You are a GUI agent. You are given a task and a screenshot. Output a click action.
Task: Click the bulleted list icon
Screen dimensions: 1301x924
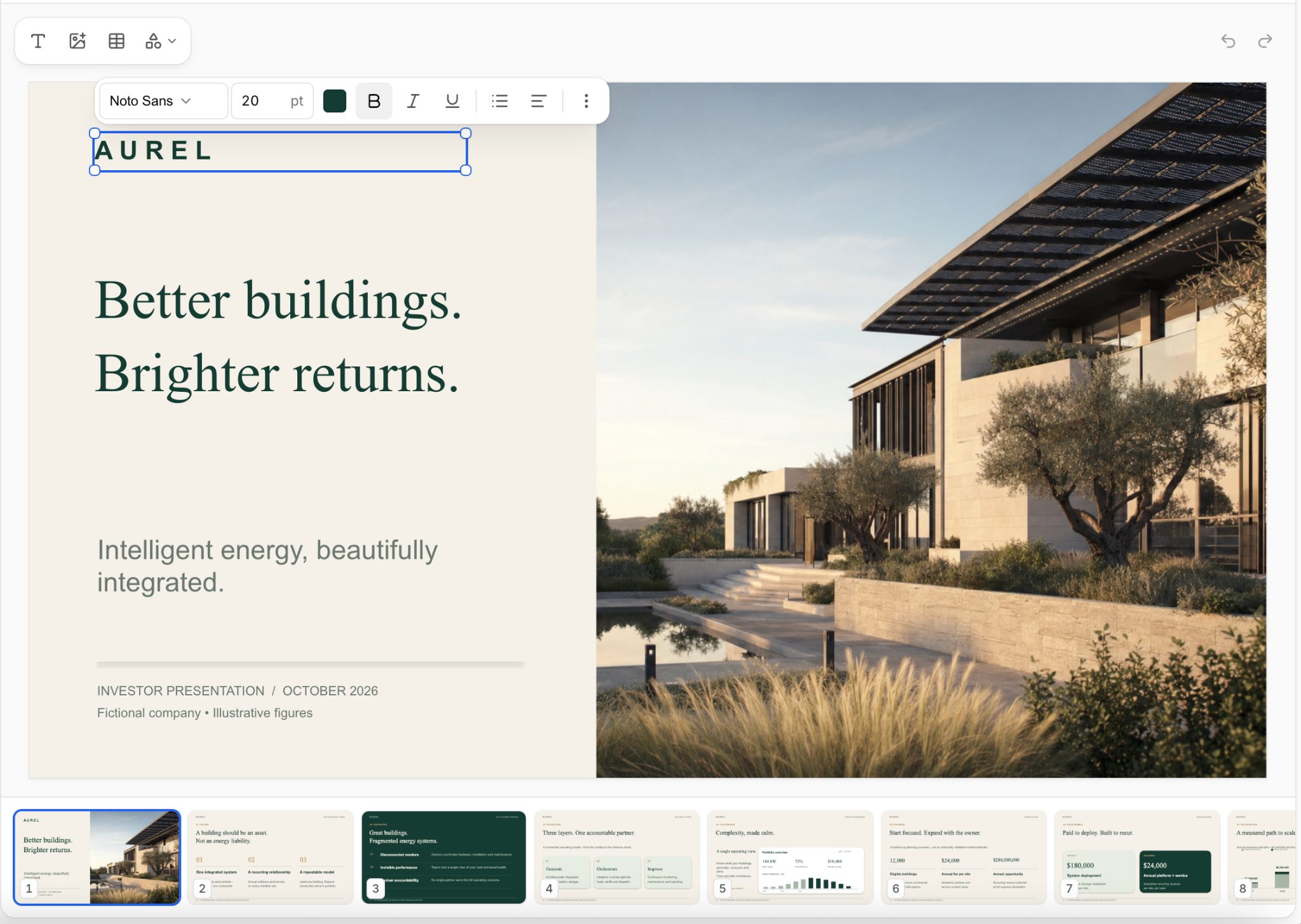[500, 101]
